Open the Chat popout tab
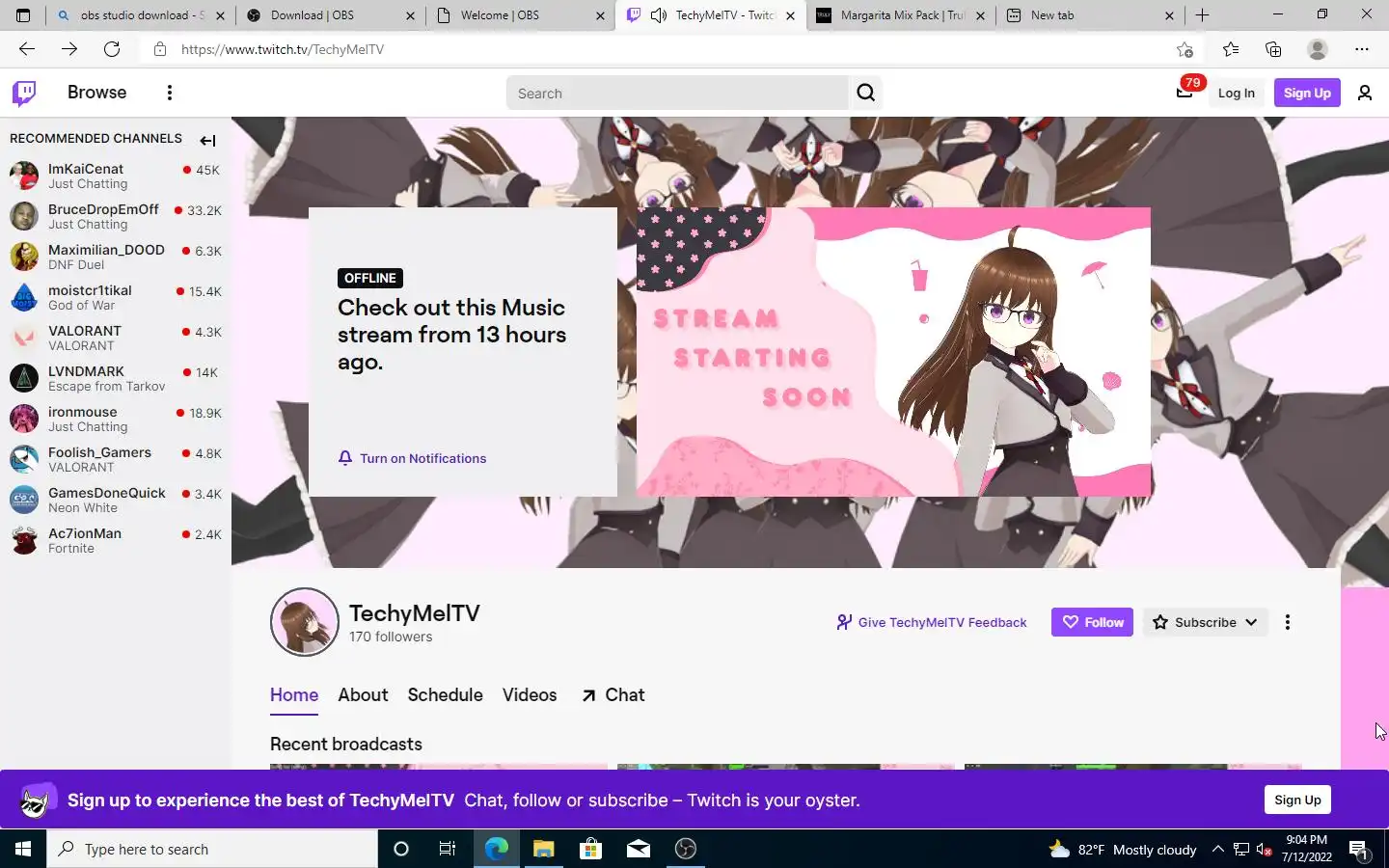Image resolution: width=1389 pixels, height=868 pixels. click(613, 695)
